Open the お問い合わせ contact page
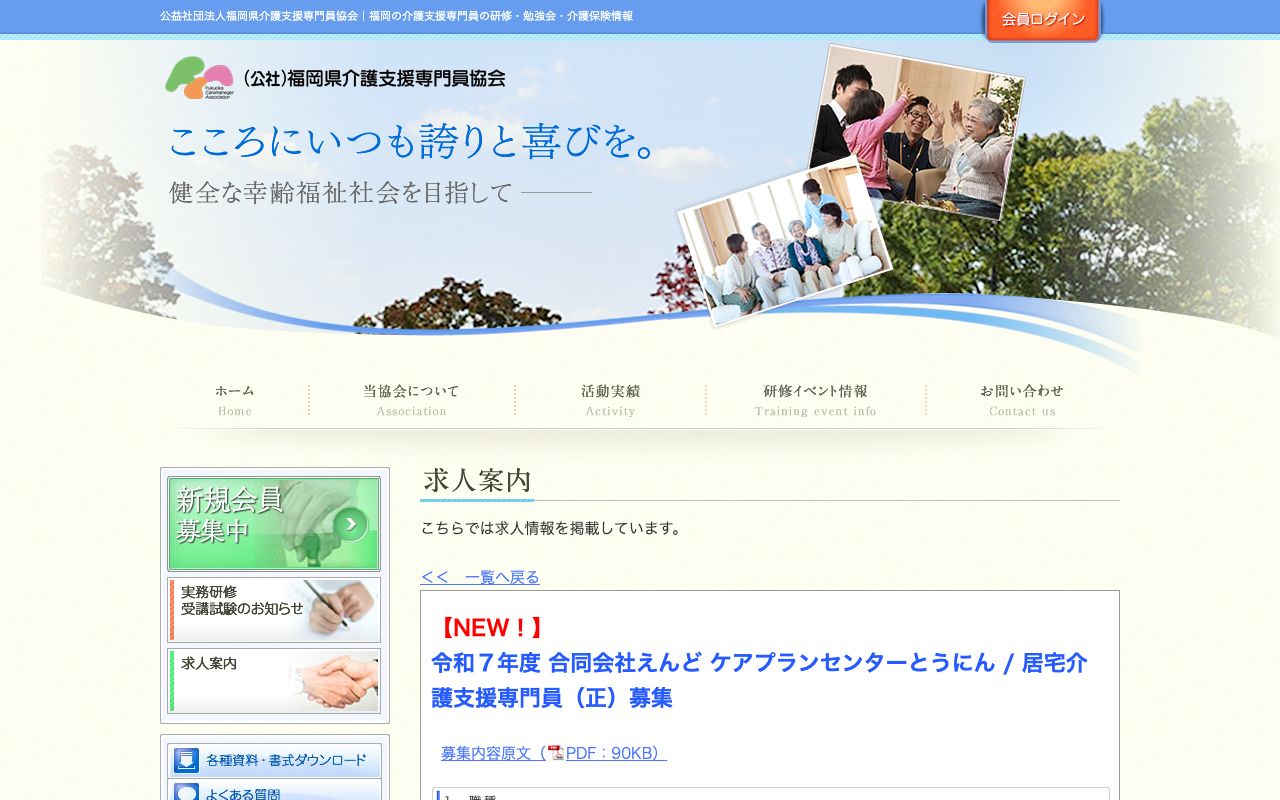This screenshot has height=800, width=1280. [x=1022, y=399]
